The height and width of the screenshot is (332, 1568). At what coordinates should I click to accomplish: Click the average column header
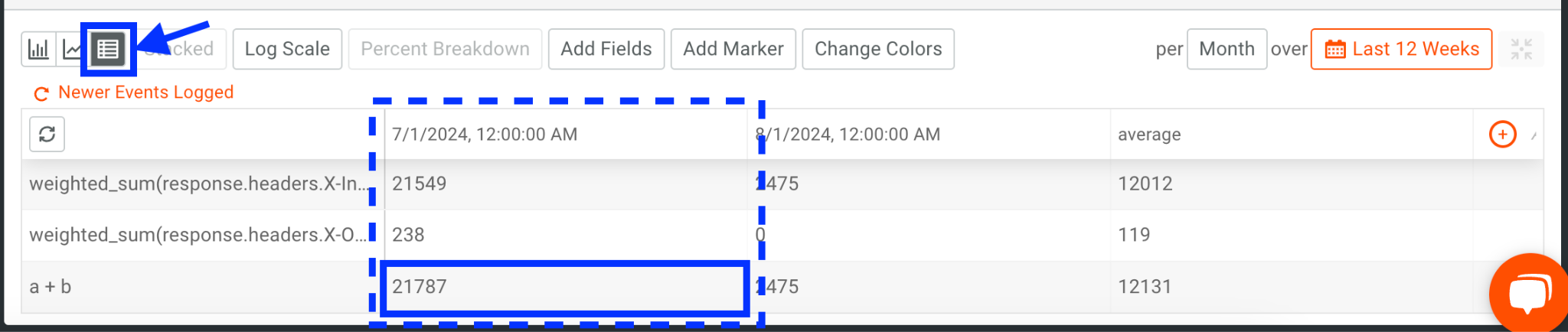pos(1149,135)
